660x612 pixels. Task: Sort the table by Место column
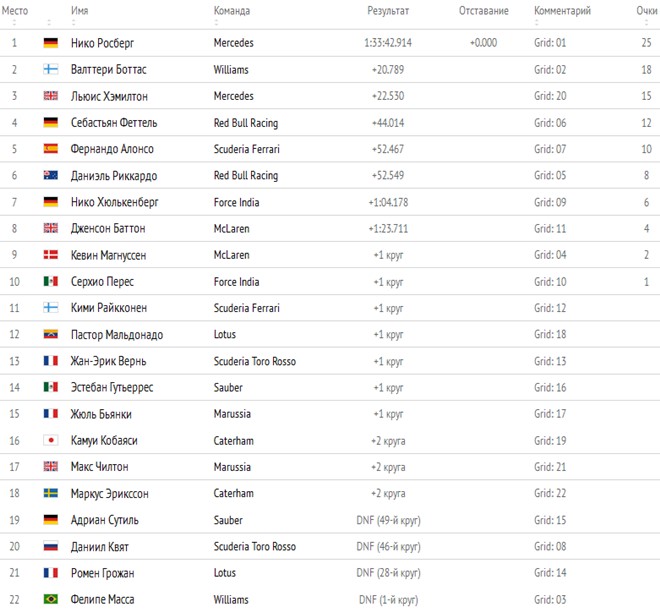pyautogui.click(x=15, y=11)
